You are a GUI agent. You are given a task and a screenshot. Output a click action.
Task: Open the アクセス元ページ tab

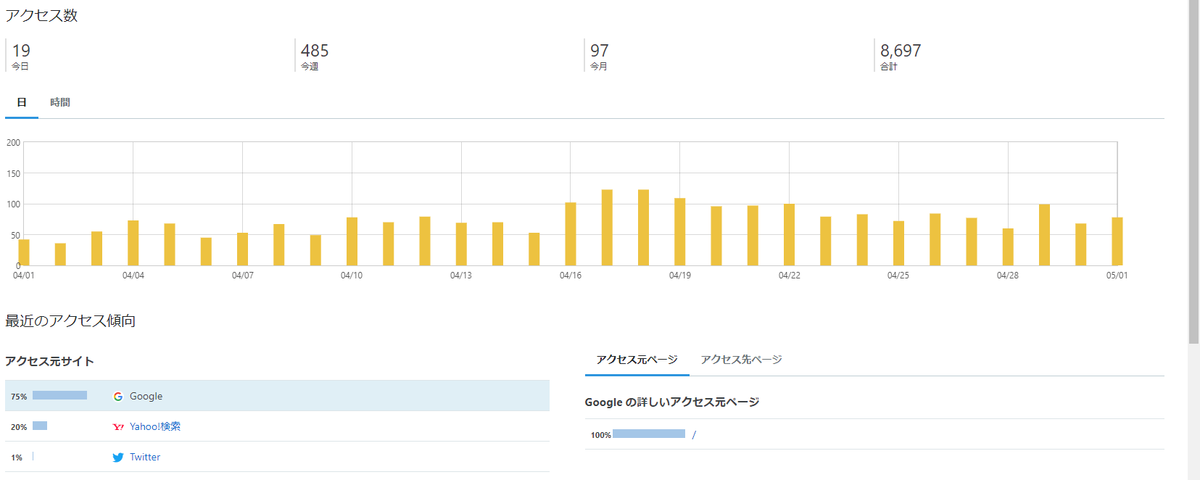point(637,359)
